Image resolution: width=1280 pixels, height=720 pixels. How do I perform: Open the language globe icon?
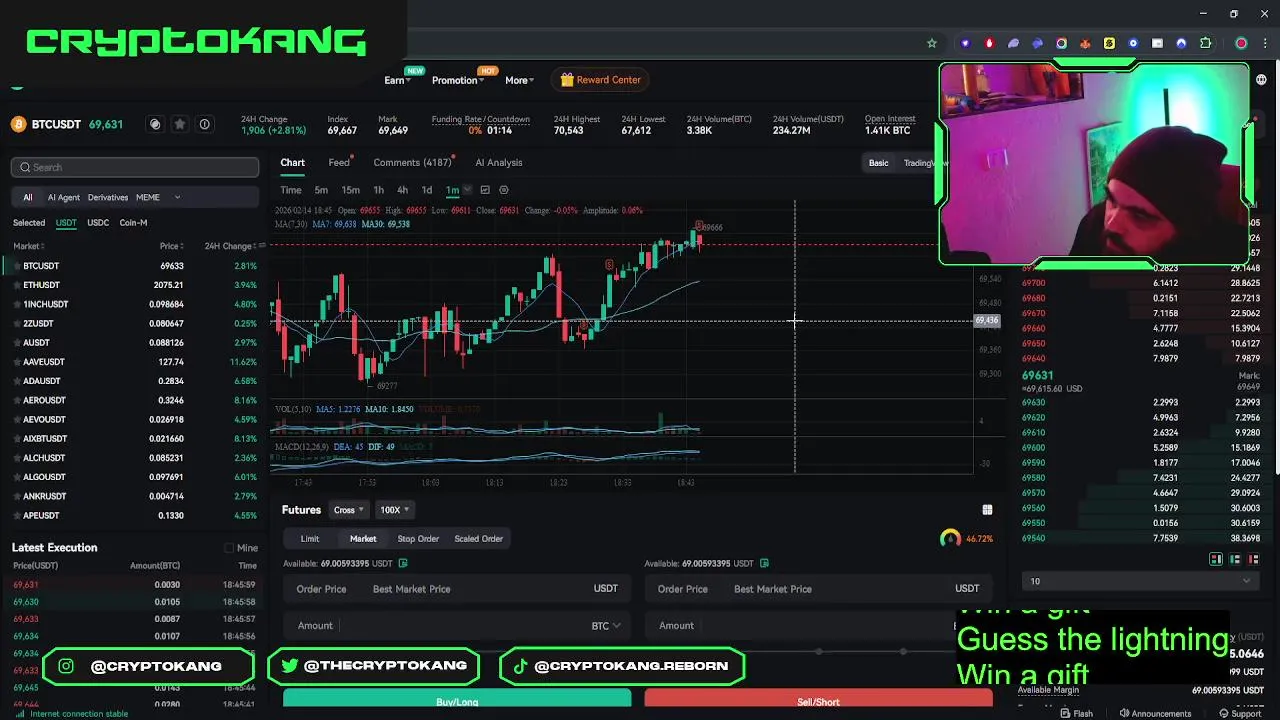[1261, 80]
